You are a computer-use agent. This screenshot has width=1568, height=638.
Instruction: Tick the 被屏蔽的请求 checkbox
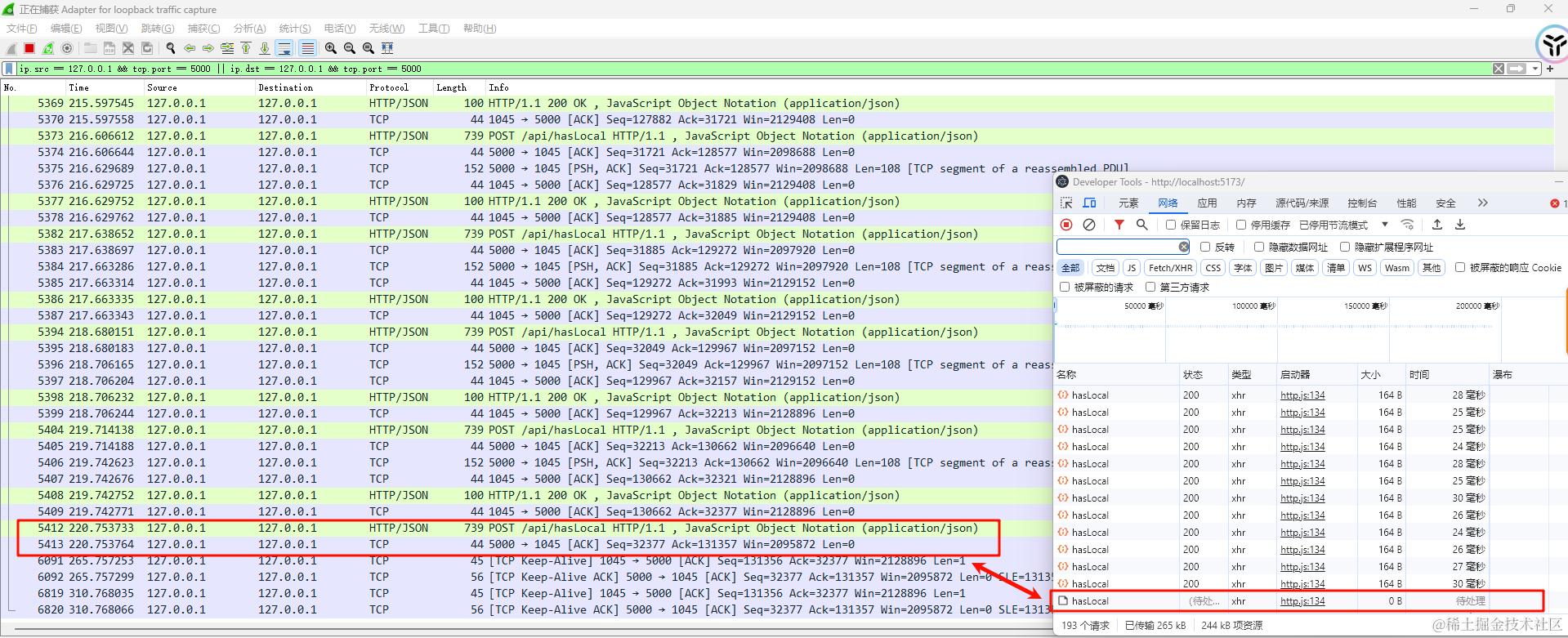(1065, 287)
